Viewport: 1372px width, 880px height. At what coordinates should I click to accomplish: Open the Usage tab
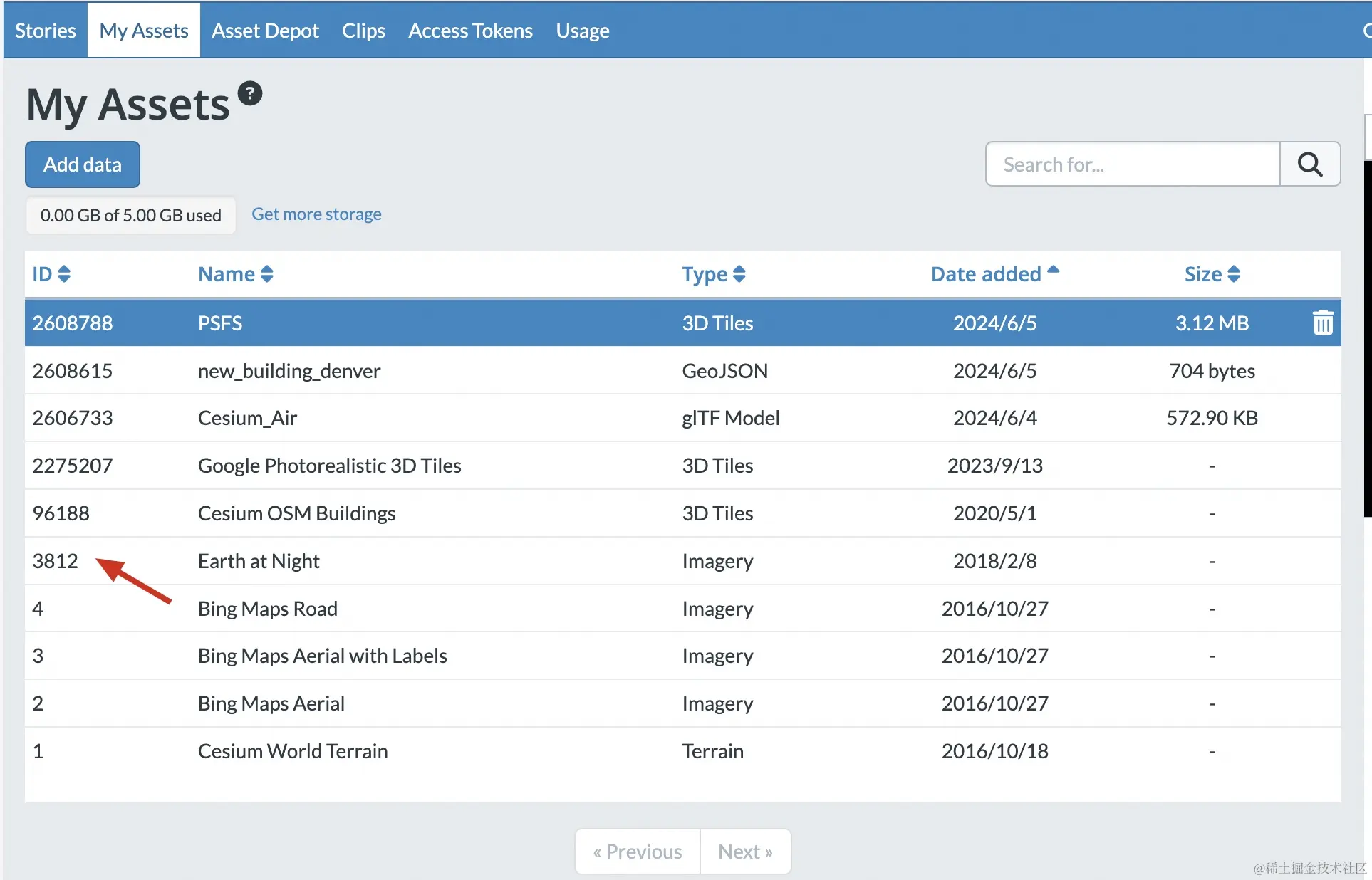[x=582, y=31]
